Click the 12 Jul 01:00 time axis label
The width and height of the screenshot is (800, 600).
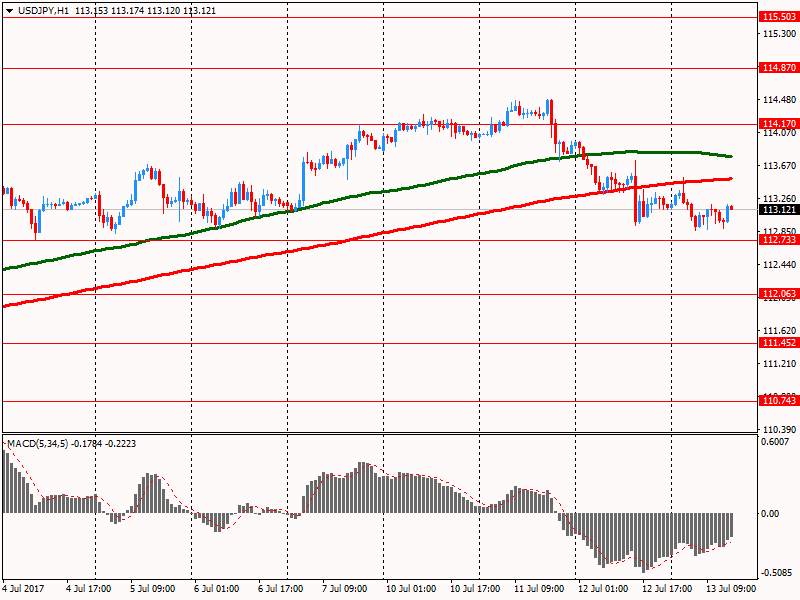(x=603, y=589)
